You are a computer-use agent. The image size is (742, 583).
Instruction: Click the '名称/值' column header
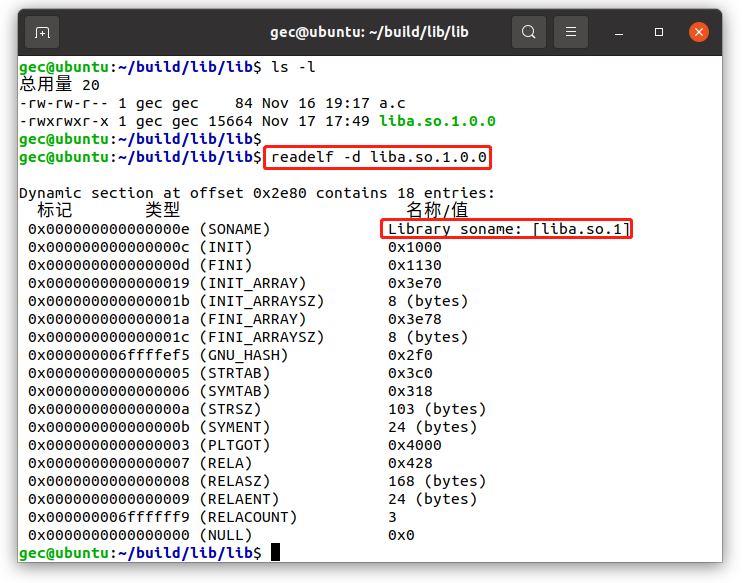pos(437,210)
